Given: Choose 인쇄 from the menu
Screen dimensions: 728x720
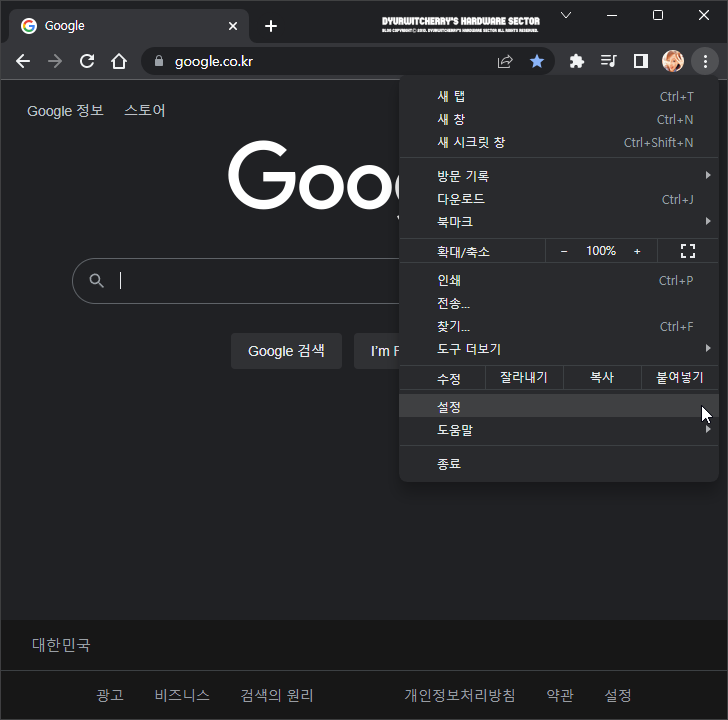Looking at the screenshot, I should click(559, 280).
